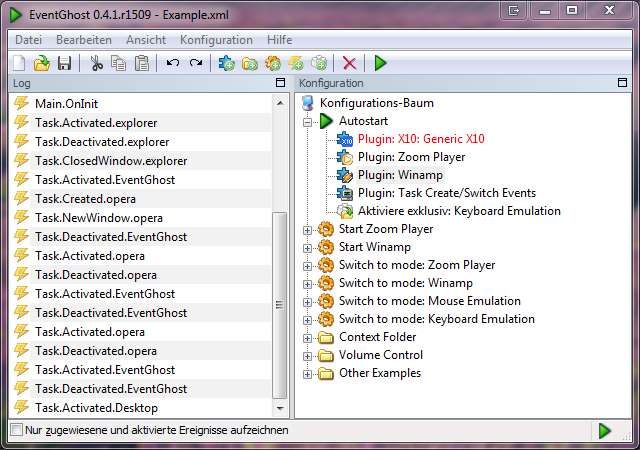Click the red X delete icon
Image resolution: width=640 pixels, height=450 pixels.
pos(349,63)
